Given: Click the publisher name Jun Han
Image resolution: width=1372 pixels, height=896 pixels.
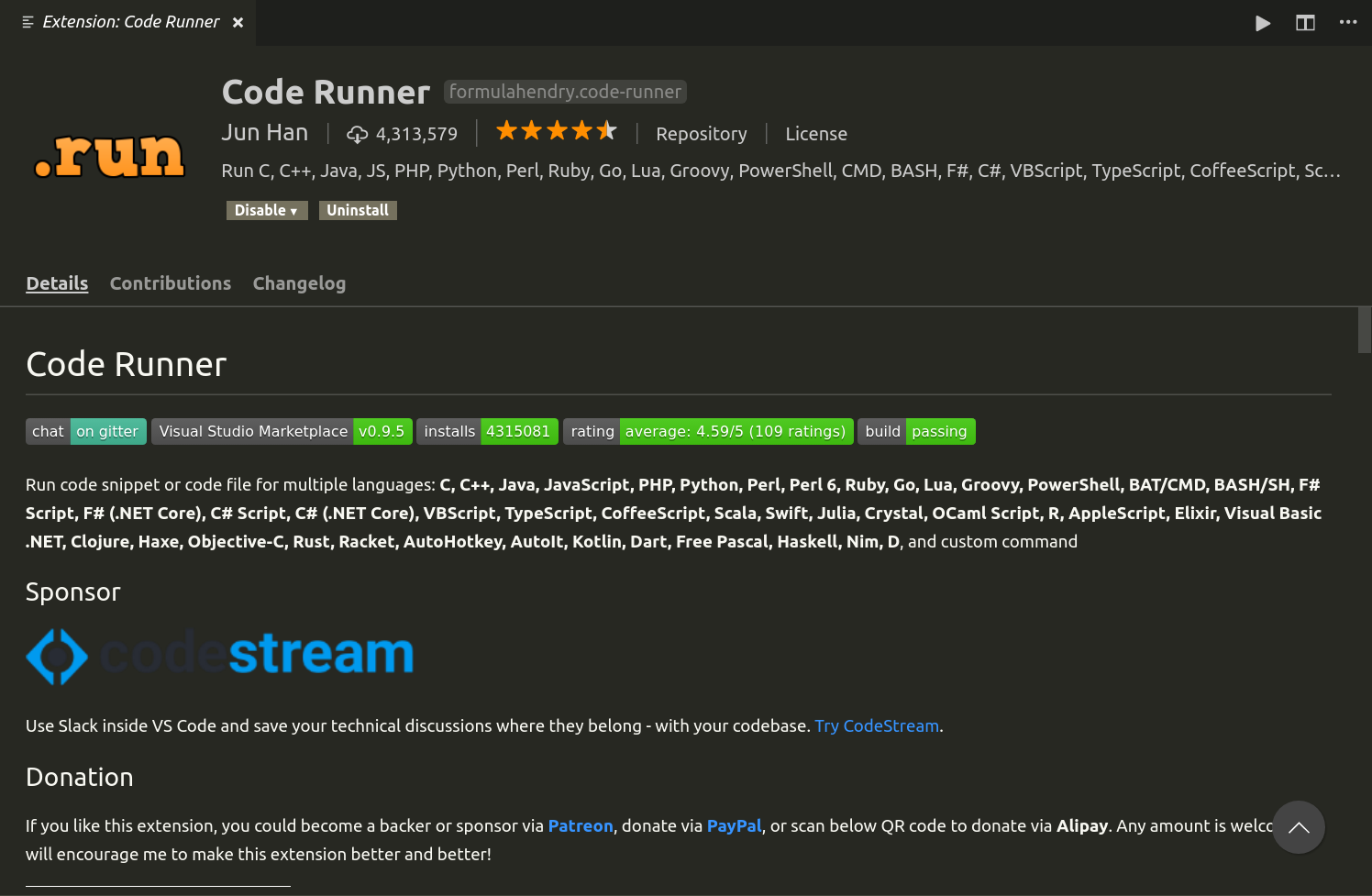Looking at the screenshot, I should (264, 133).
